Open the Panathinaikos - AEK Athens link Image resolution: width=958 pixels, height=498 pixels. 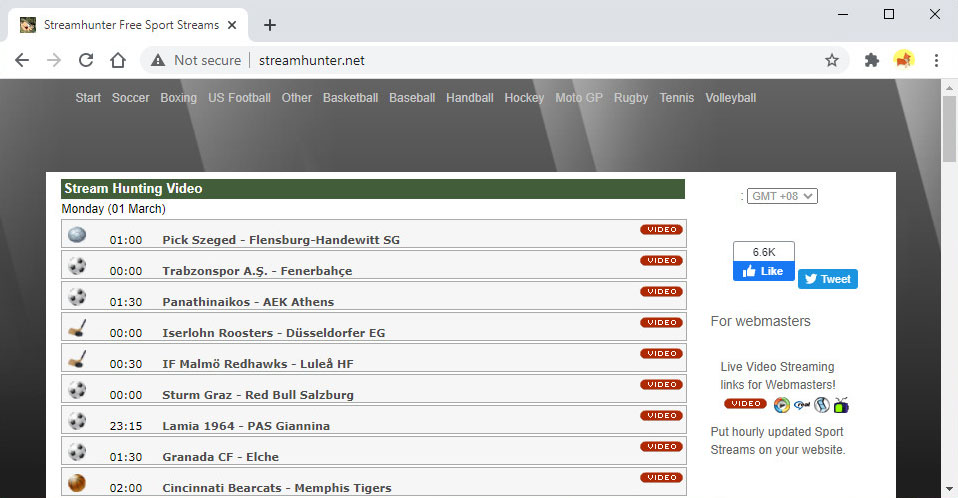(x=248, y=302)
